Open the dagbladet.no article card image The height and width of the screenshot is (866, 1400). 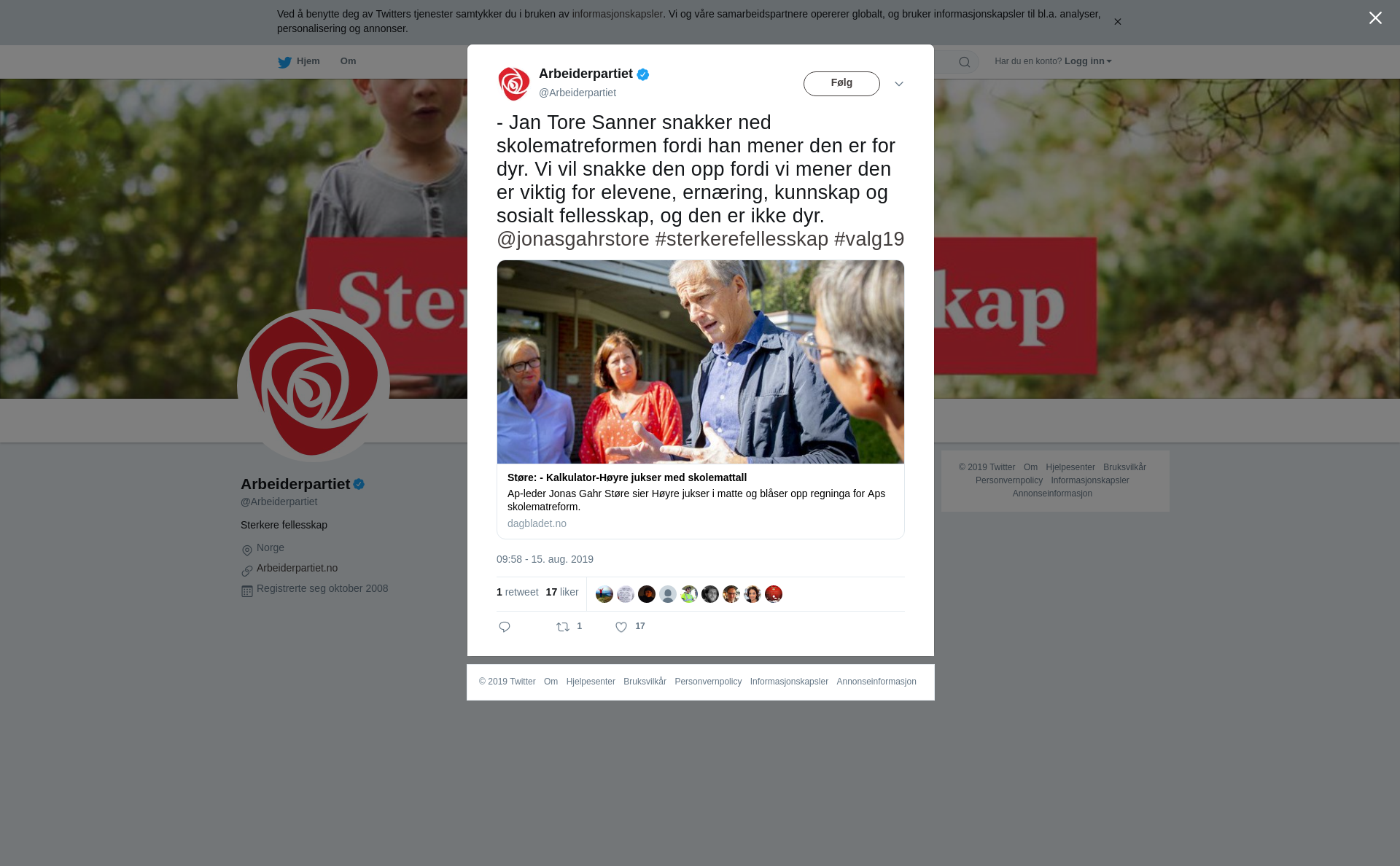click(701, 362)
